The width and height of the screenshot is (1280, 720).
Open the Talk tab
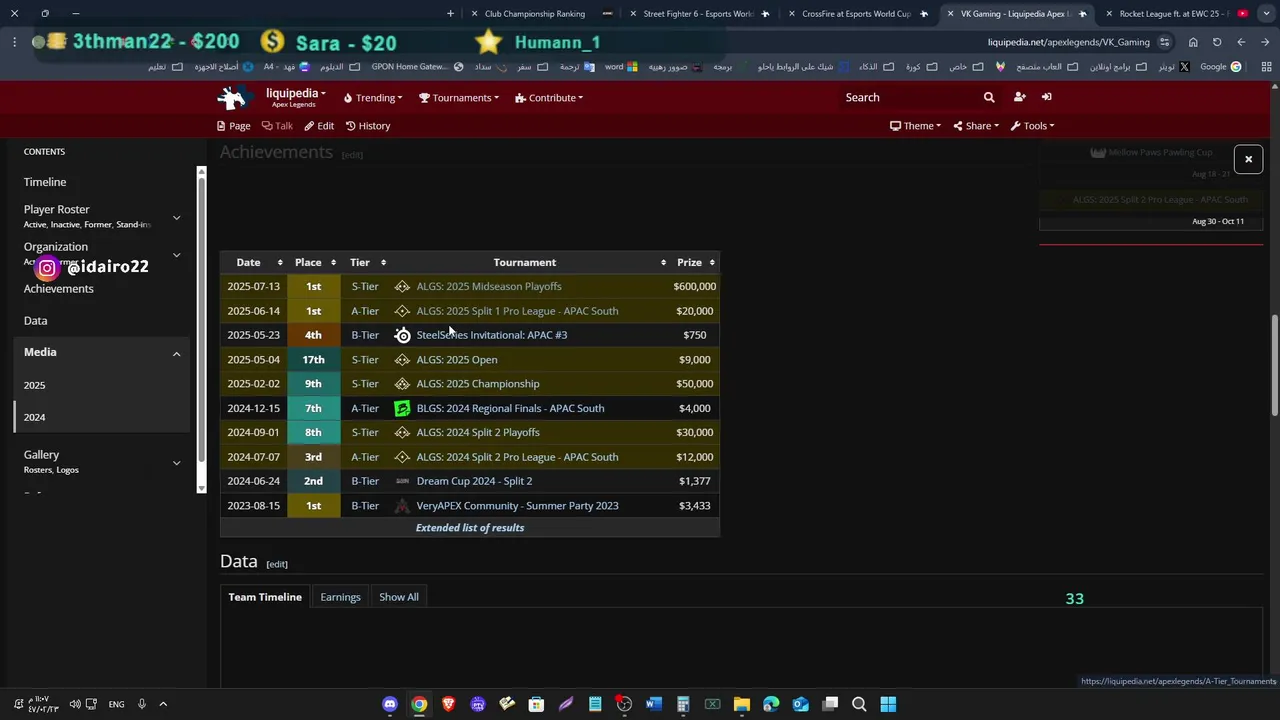click(277, 126)
